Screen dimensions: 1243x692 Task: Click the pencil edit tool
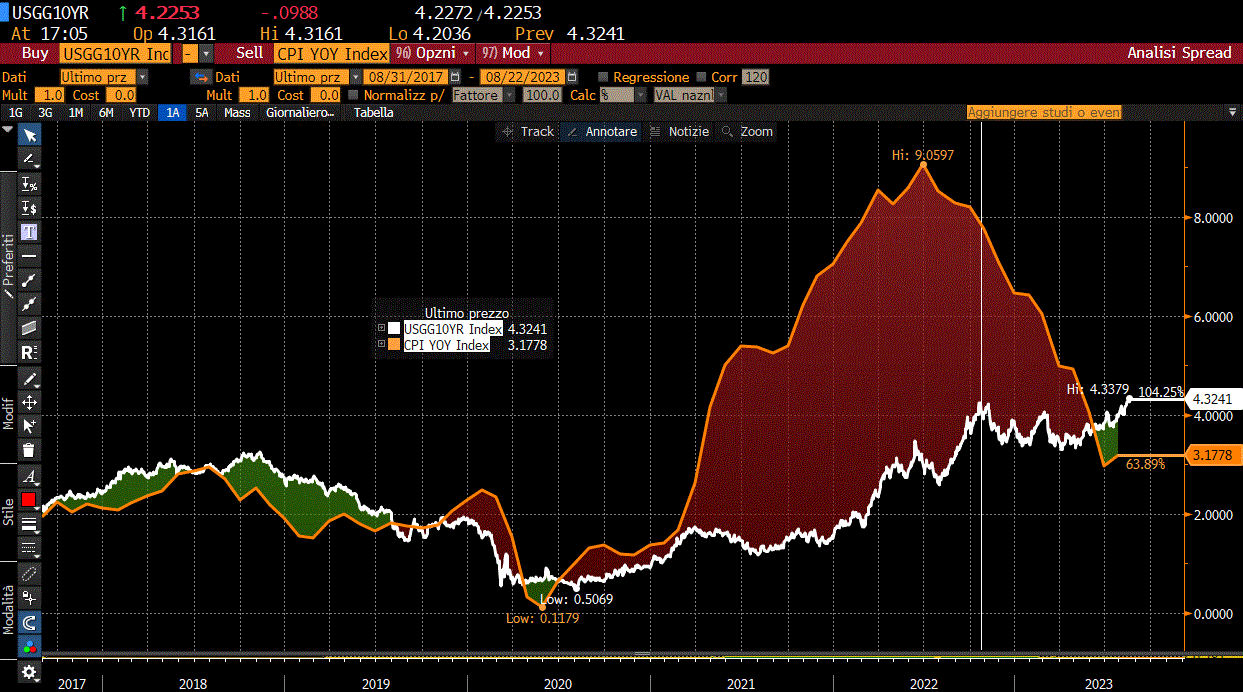30,379
